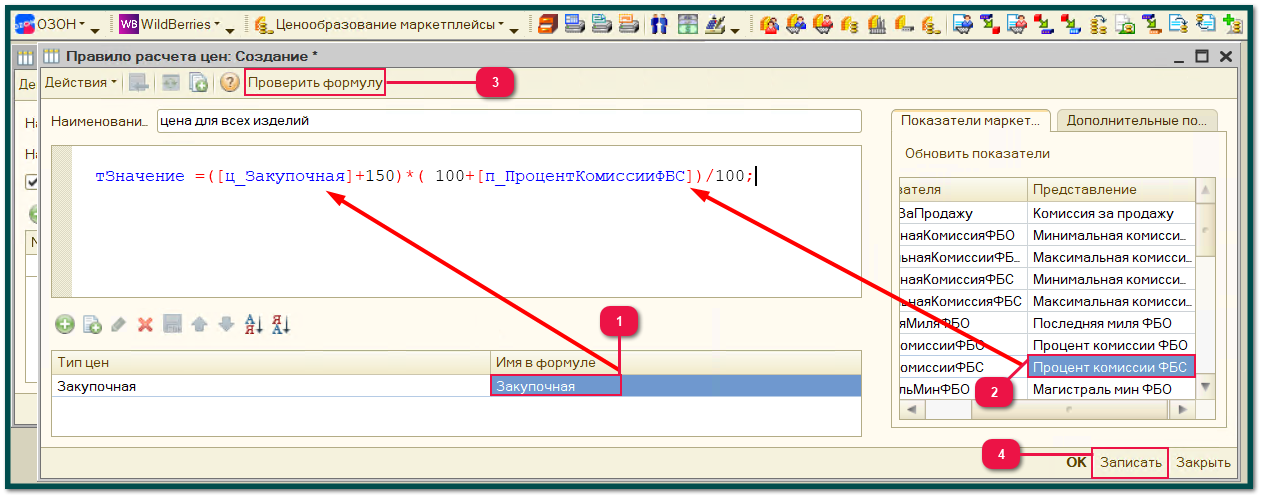Select the Комиссия за продажу row

tap(1046, 213)
